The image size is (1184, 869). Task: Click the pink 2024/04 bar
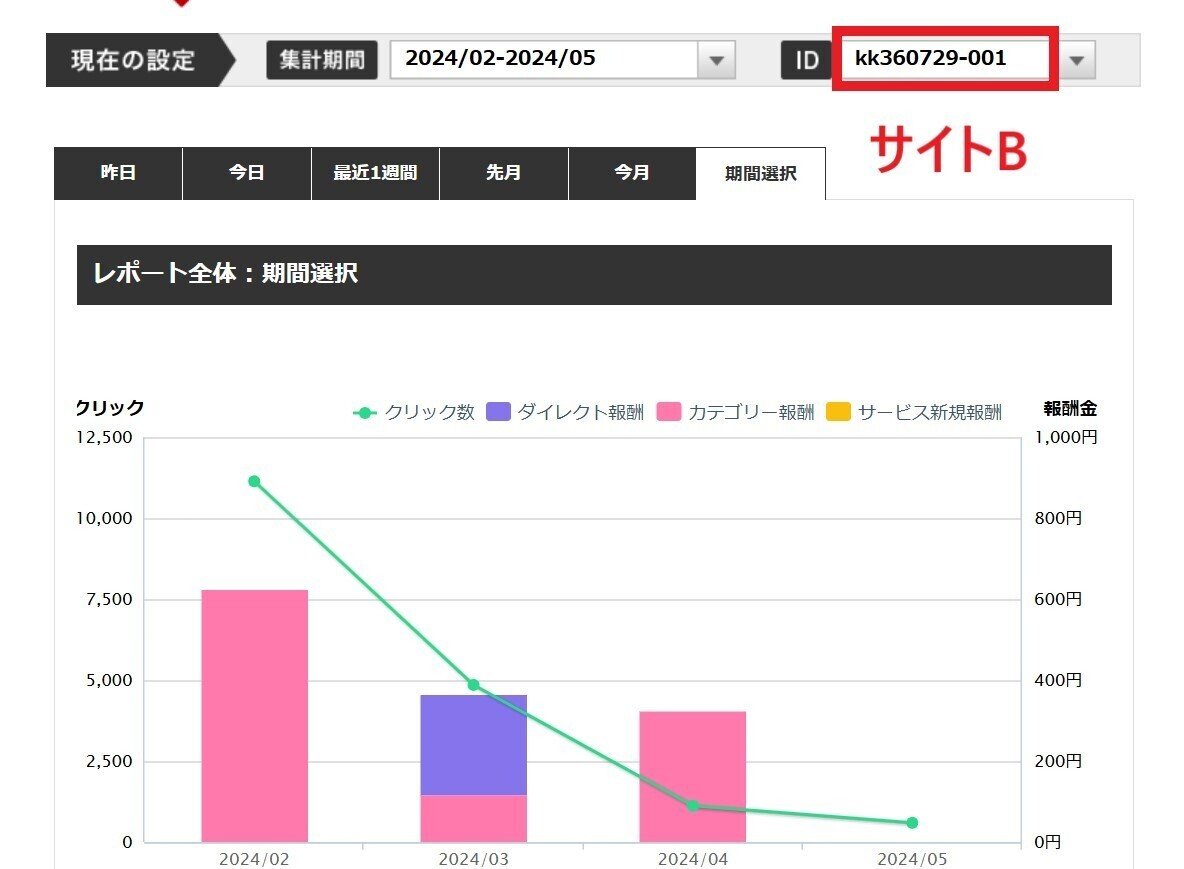coord(692,776)
